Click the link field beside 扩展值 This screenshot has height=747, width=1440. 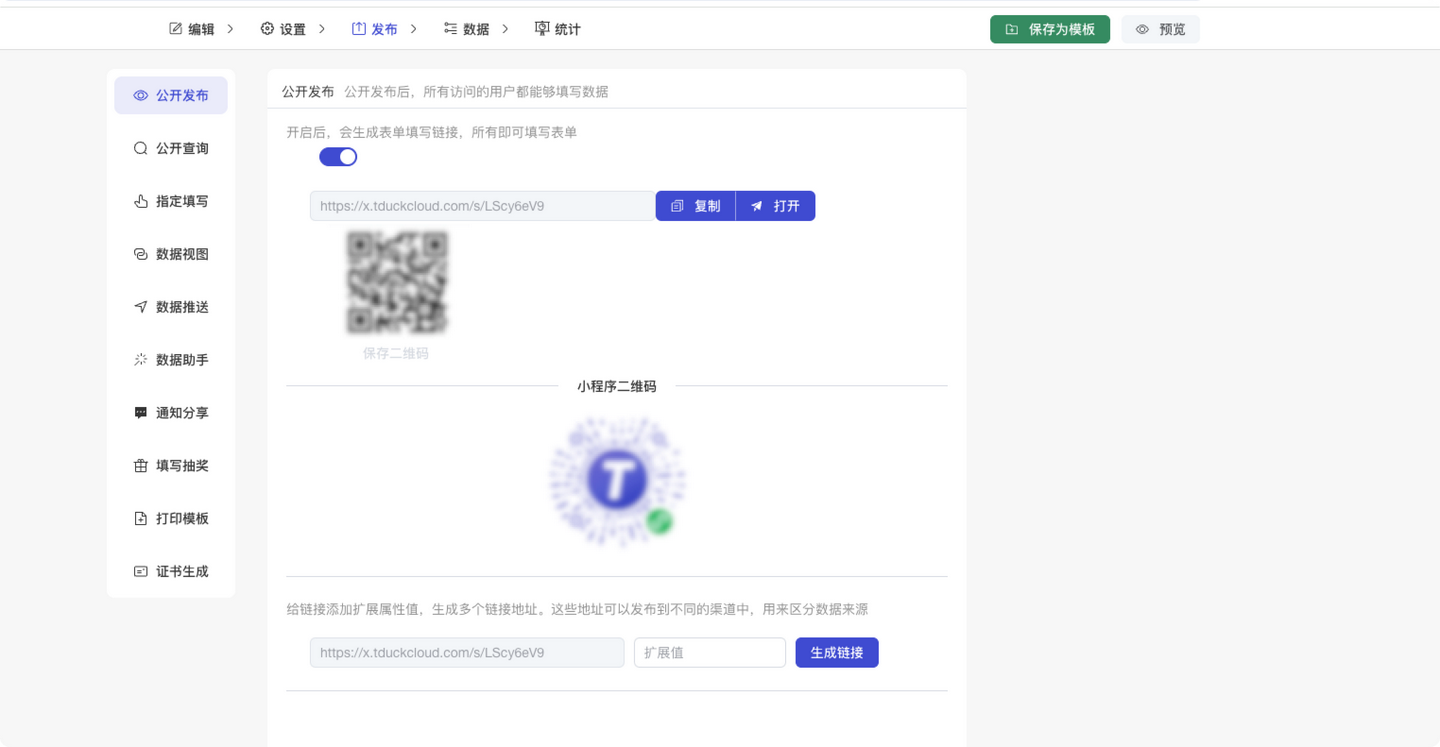467,653
